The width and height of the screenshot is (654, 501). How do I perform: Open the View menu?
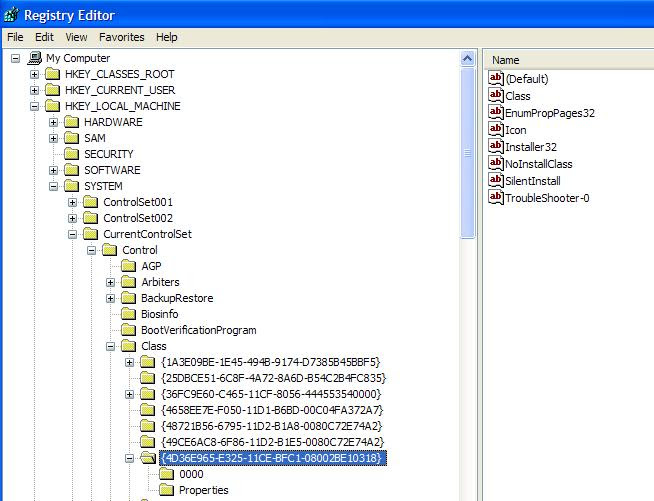76,37
